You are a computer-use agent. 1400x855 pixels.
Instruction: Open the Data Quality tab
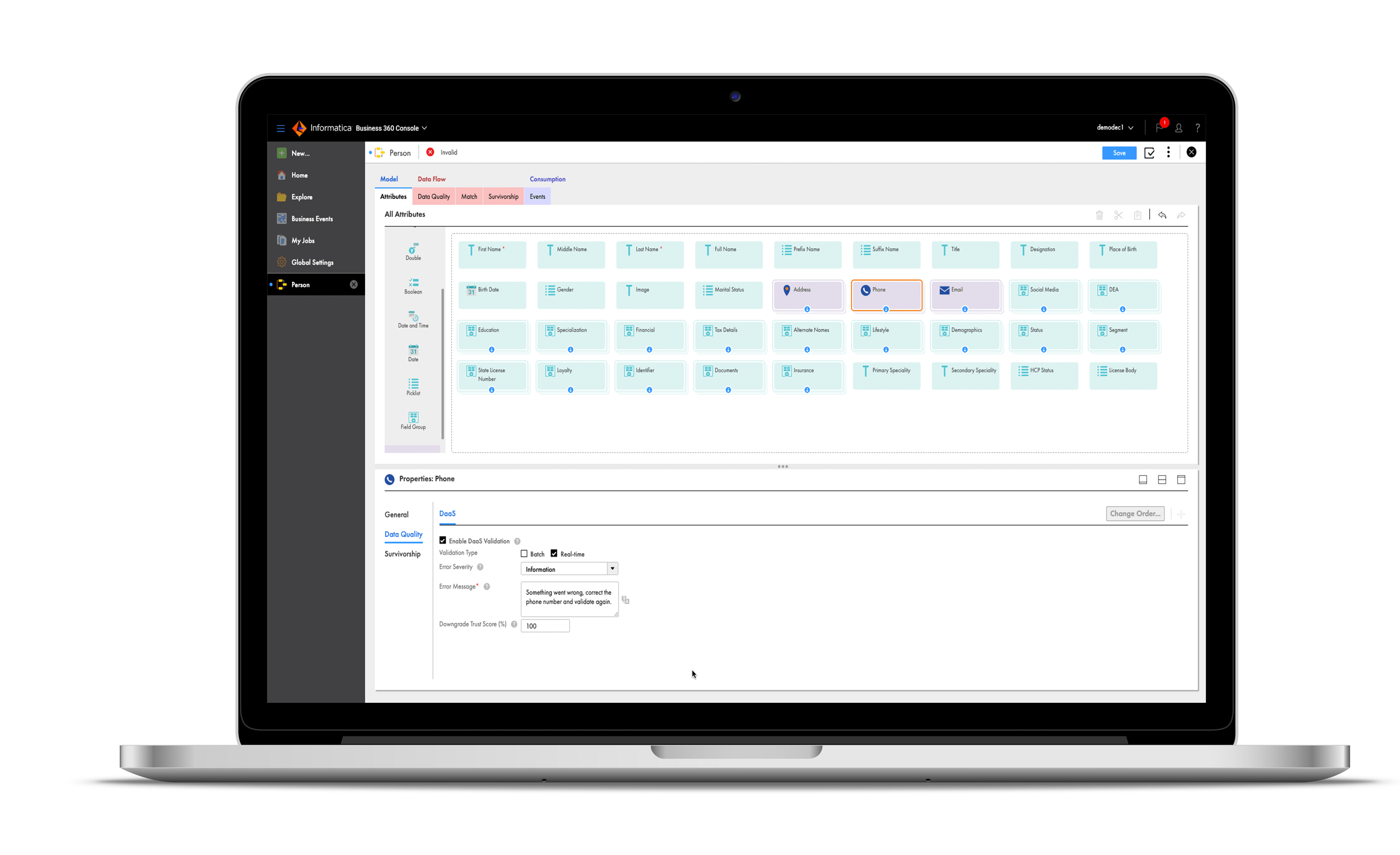tap(433, 197)
